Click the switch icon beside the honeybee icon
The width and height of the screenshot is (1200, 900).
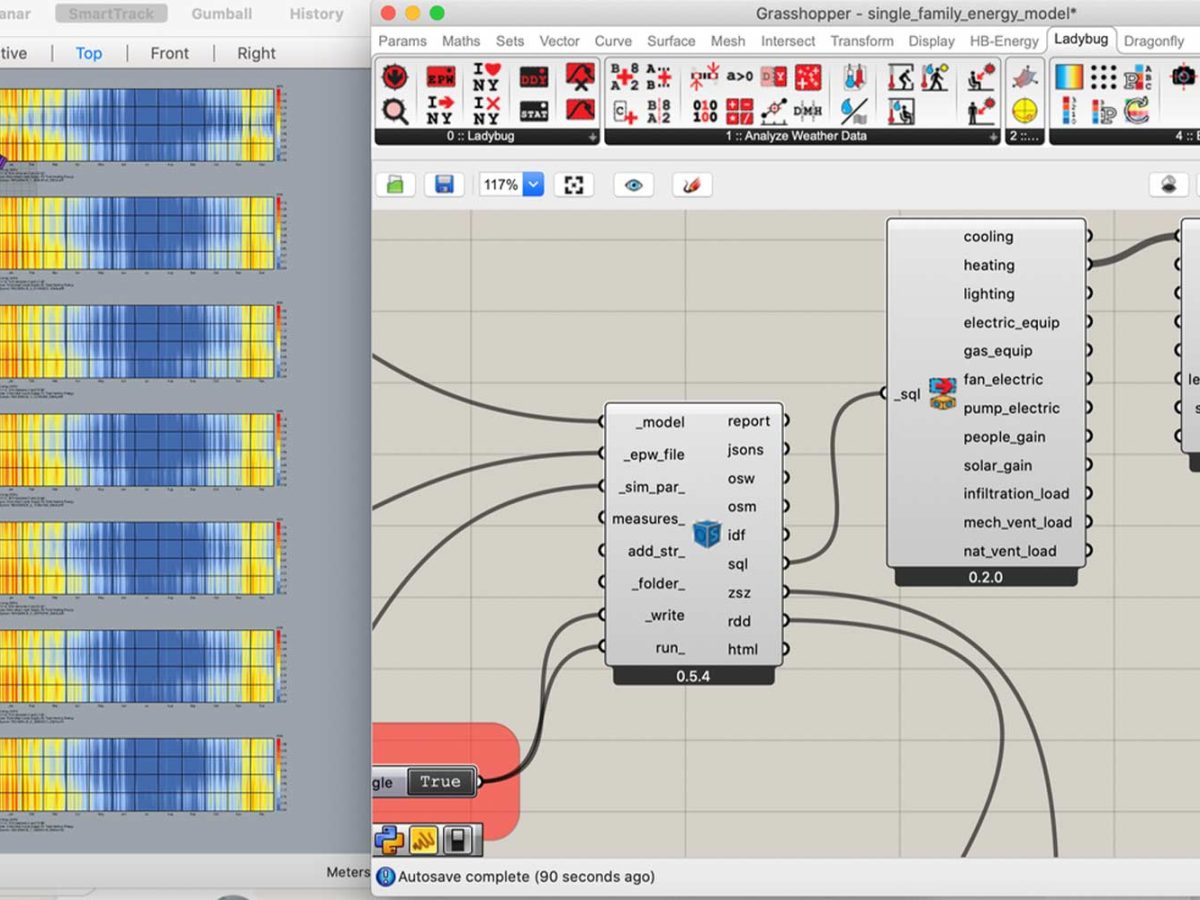[458, 840]
